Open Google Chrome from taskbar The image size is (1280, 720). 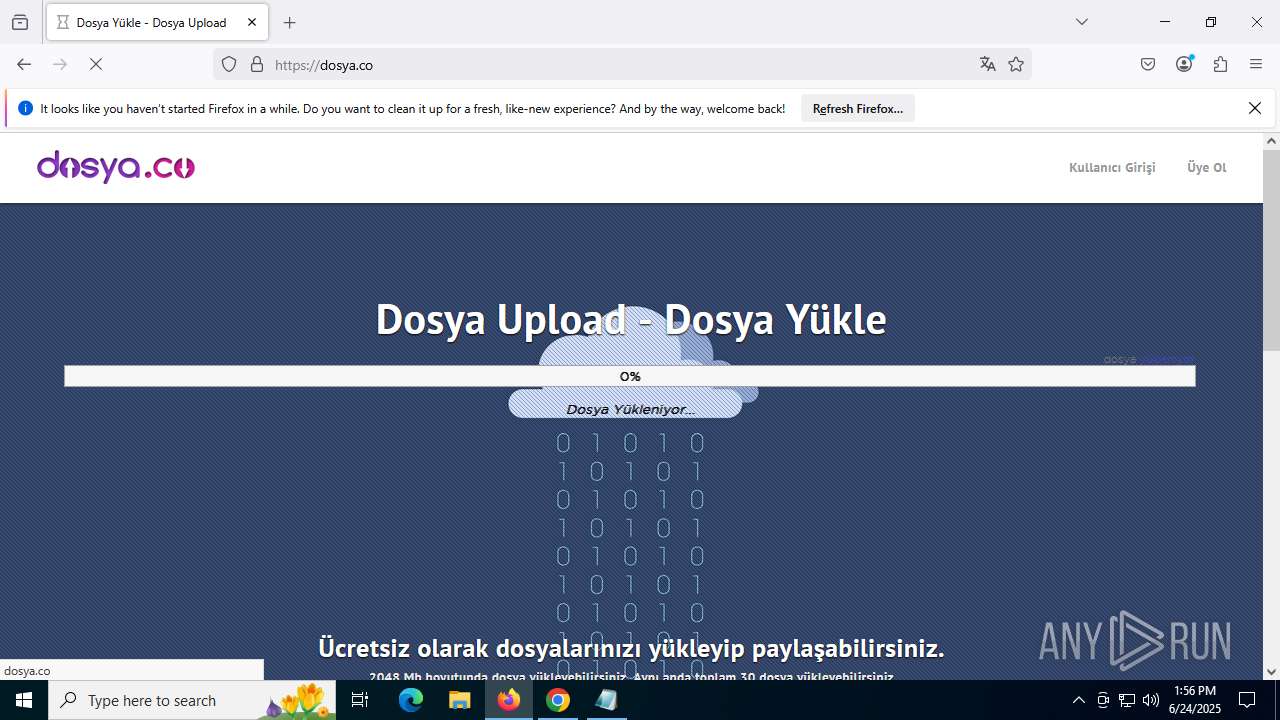click(558, 700)
